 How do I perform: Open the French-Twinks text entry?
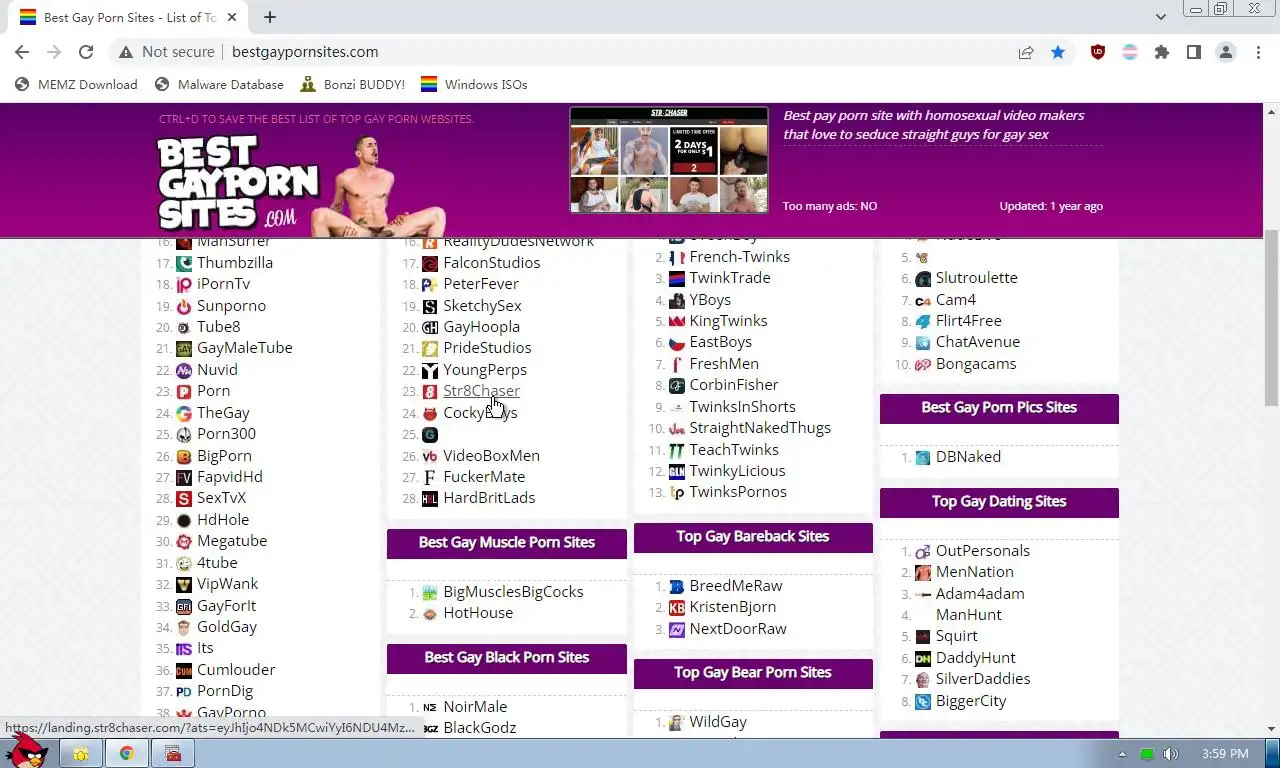[739, 257]
